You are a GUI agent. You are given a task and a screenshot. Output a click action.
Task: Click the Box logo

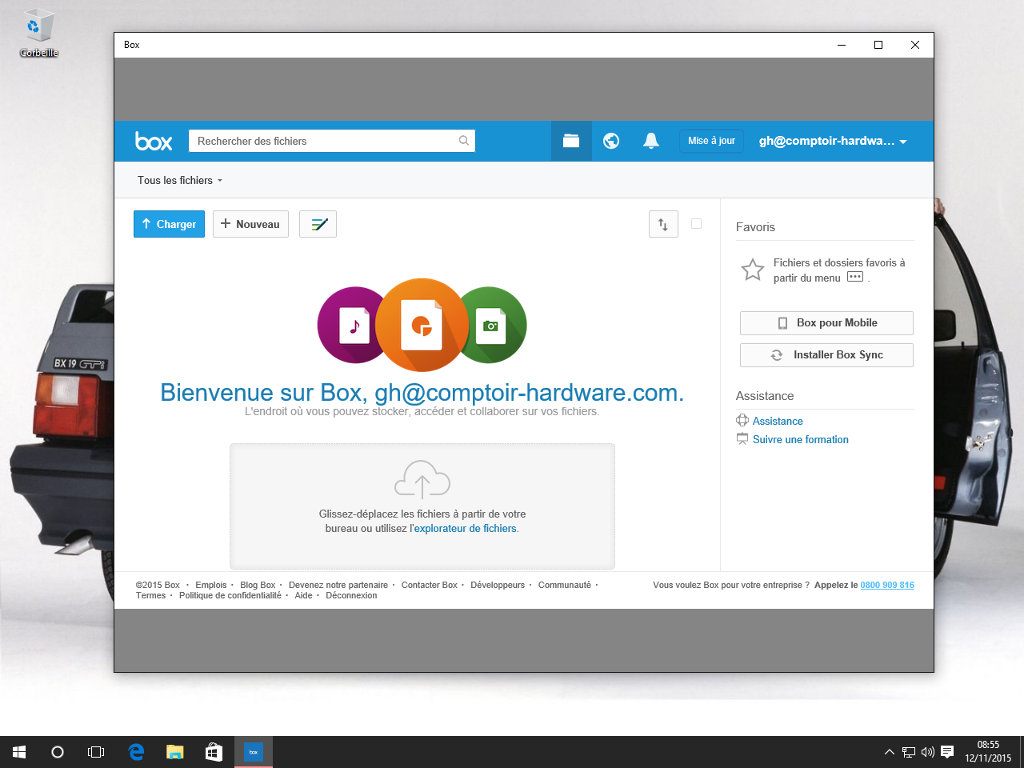click(x=154, y=141)
